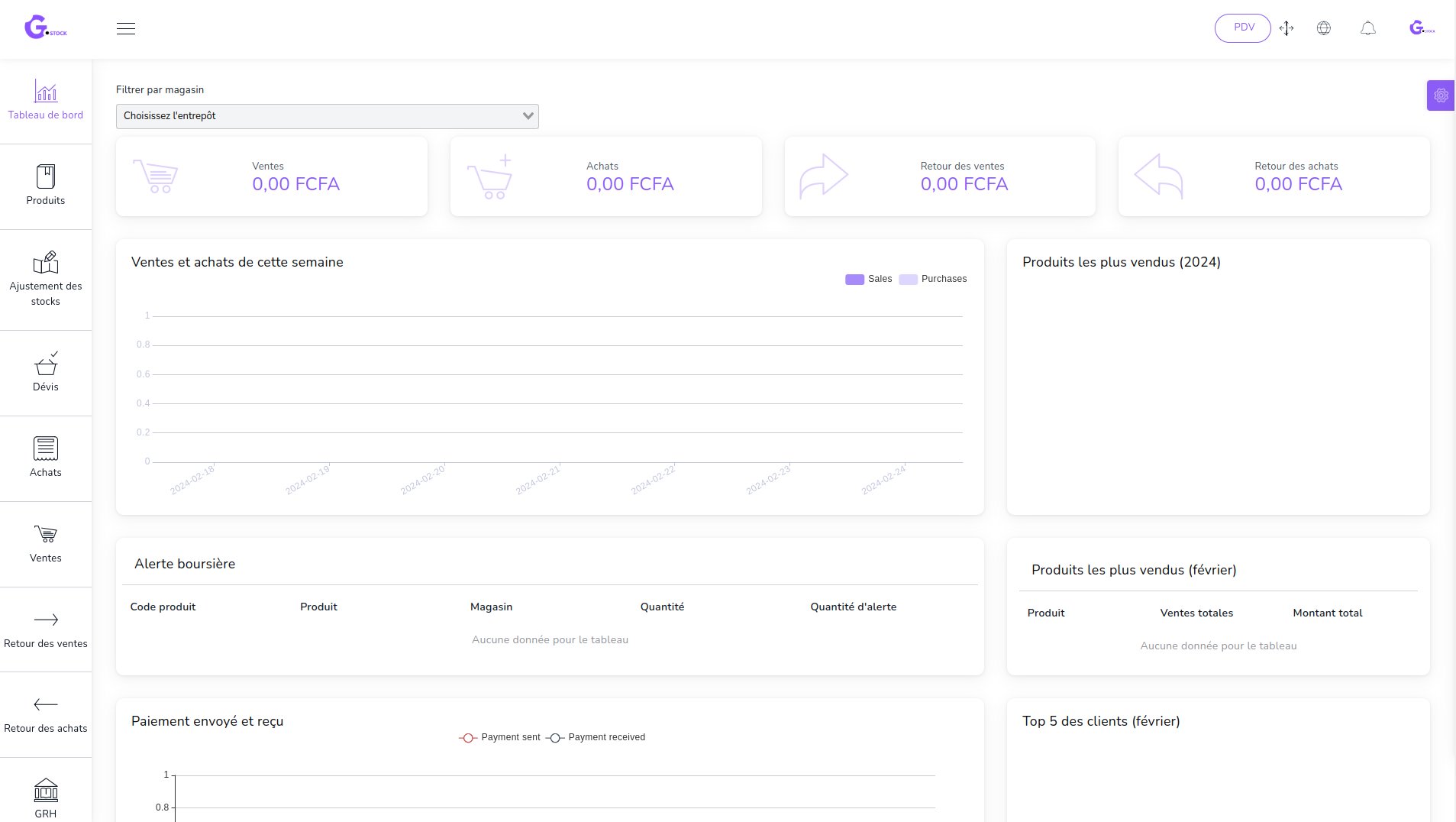This screenshot has width=1456, height=822.
Task: Click the fullscreen arrows icon
Action: coord(1287,28)
